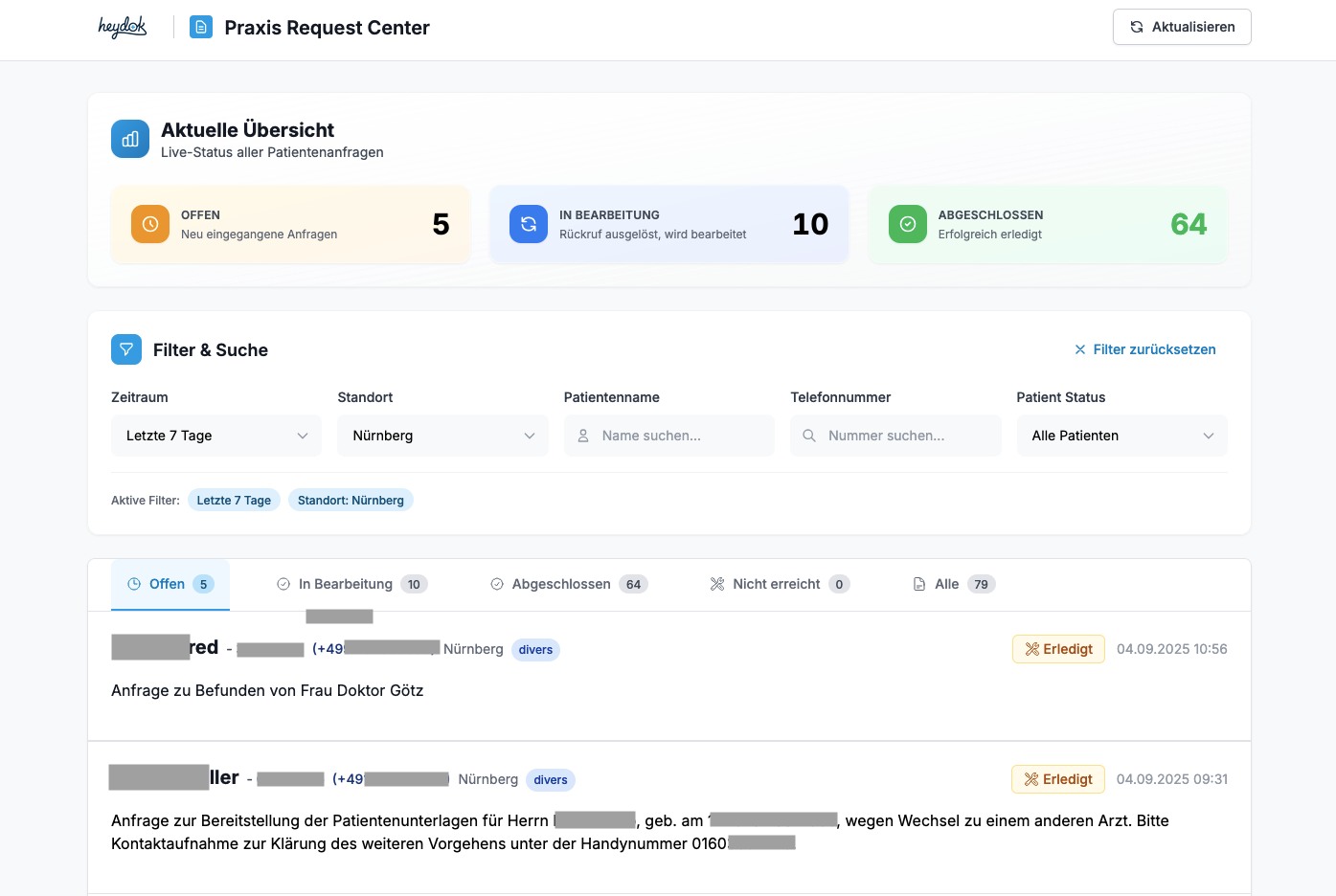Click the checkmark icon on the ABGESCHLOSSEN card
The image size is (1336, 896).
tap(907, 224)
